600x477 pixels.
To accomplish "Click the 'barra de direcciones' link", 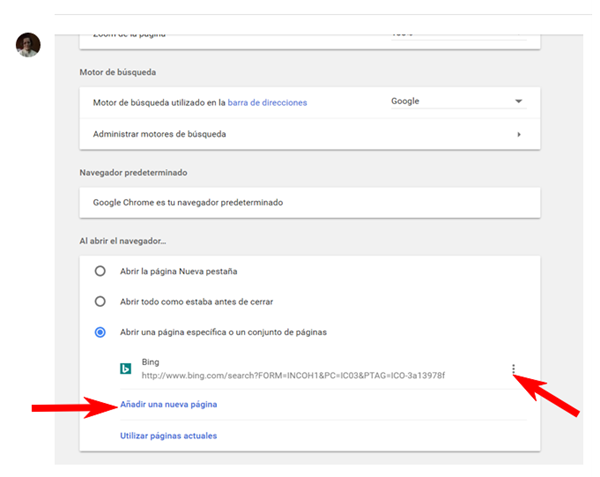I will [267, 102].
